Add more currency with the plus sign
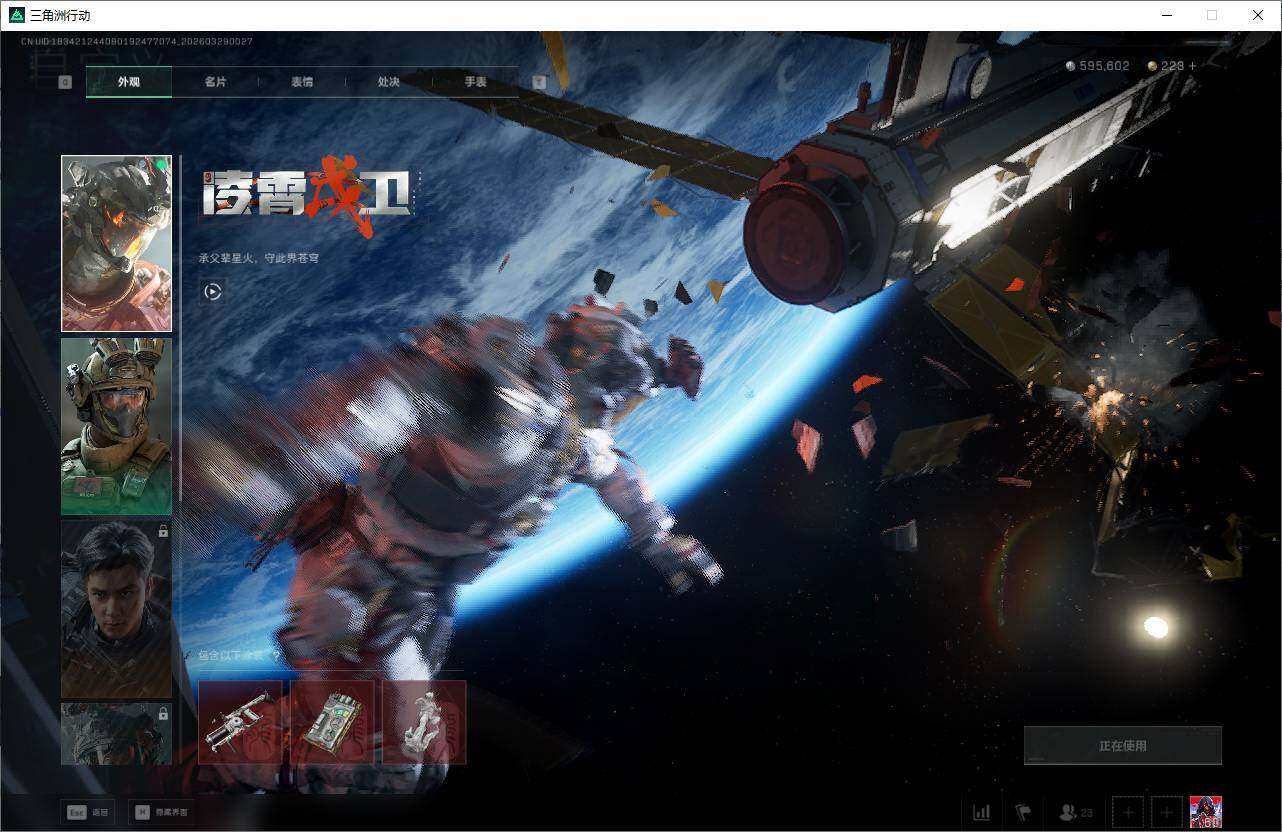 (1192, 66)
